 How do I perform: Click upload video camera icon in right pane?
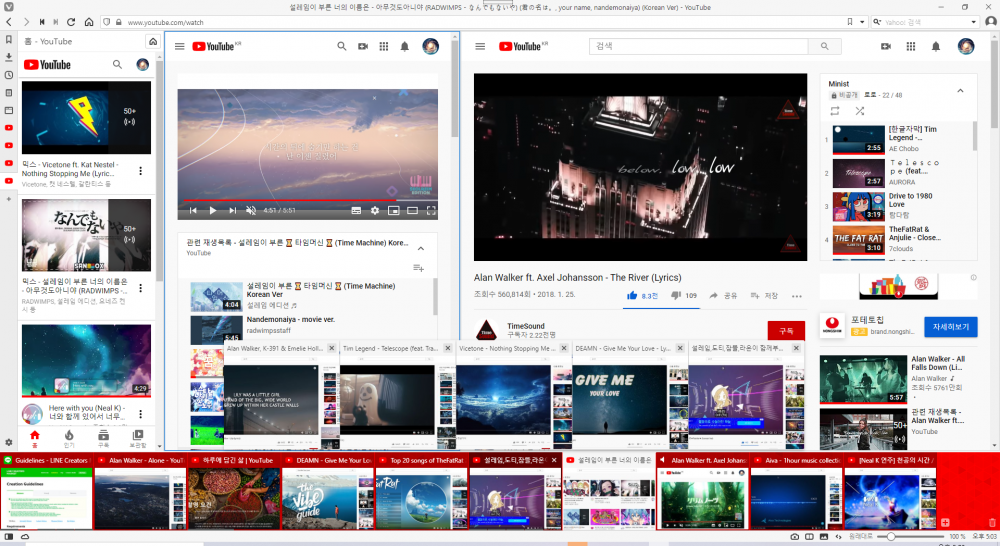tap(886, 46)
